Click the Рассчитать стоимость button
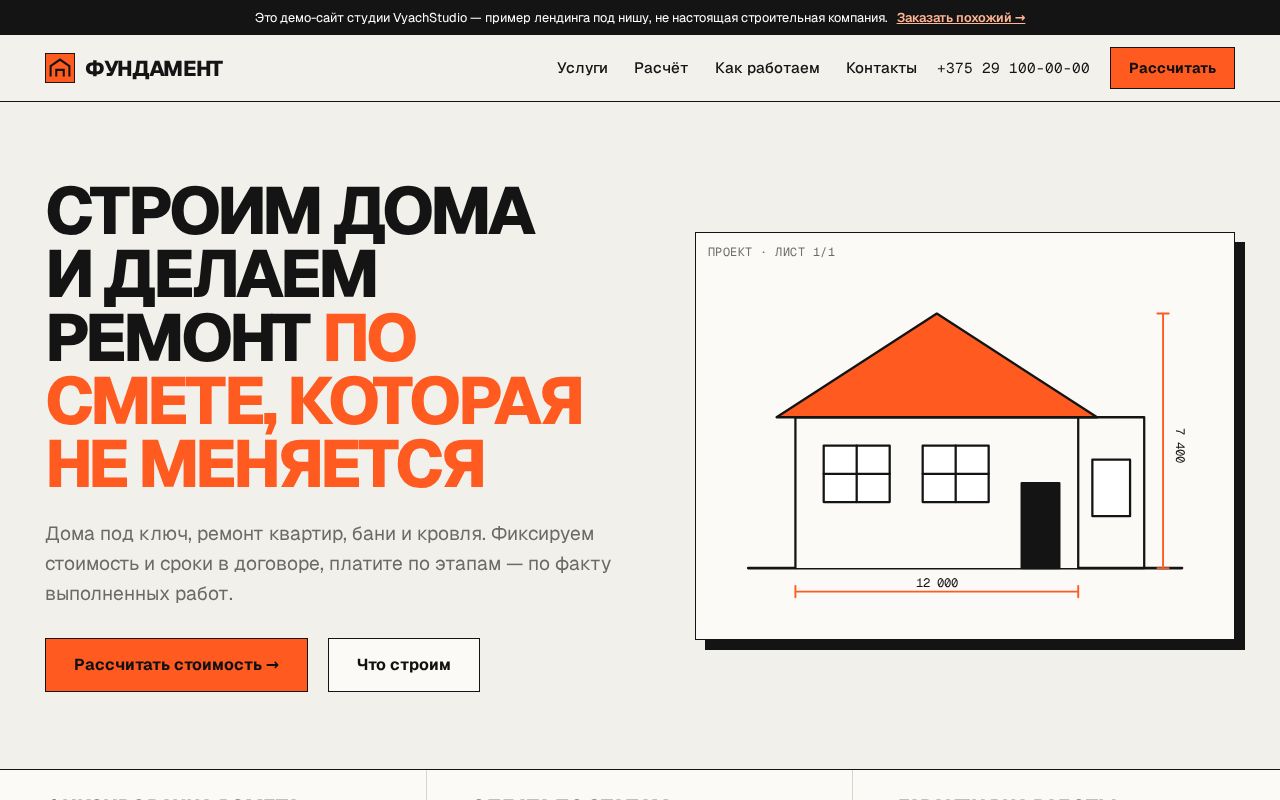Image resolution: width=1280 pixels, height=800 pixels. 176,665
